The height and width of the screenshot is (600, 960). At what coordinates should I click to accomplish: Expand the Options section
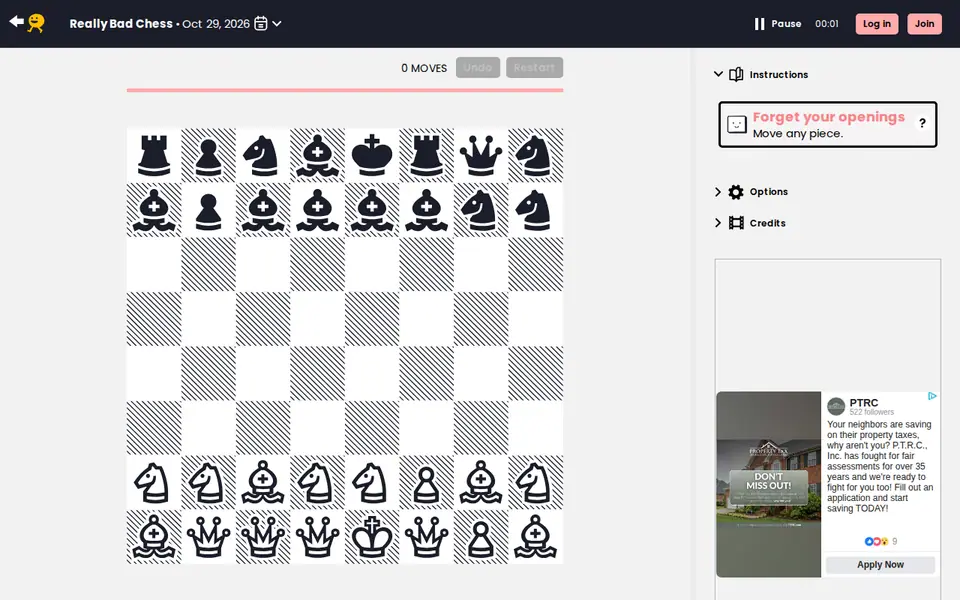coord(718,192)
